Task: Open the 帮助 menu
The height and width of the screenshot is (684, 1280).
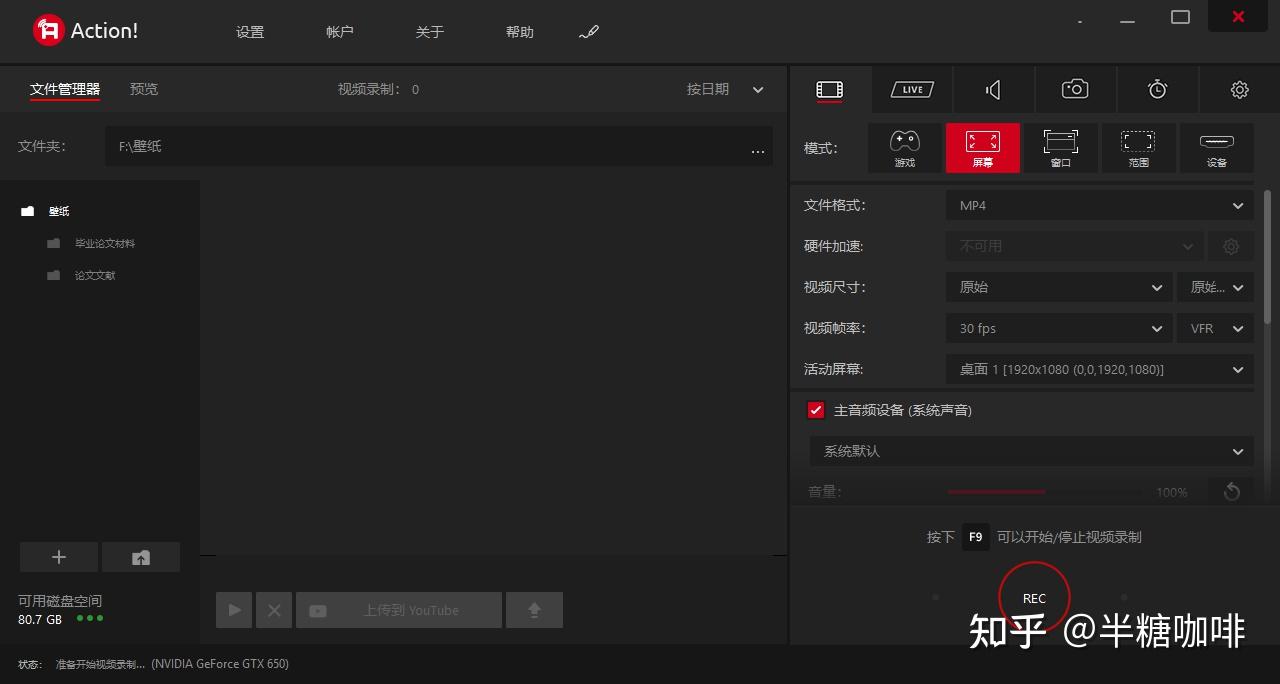Action: 520,32
